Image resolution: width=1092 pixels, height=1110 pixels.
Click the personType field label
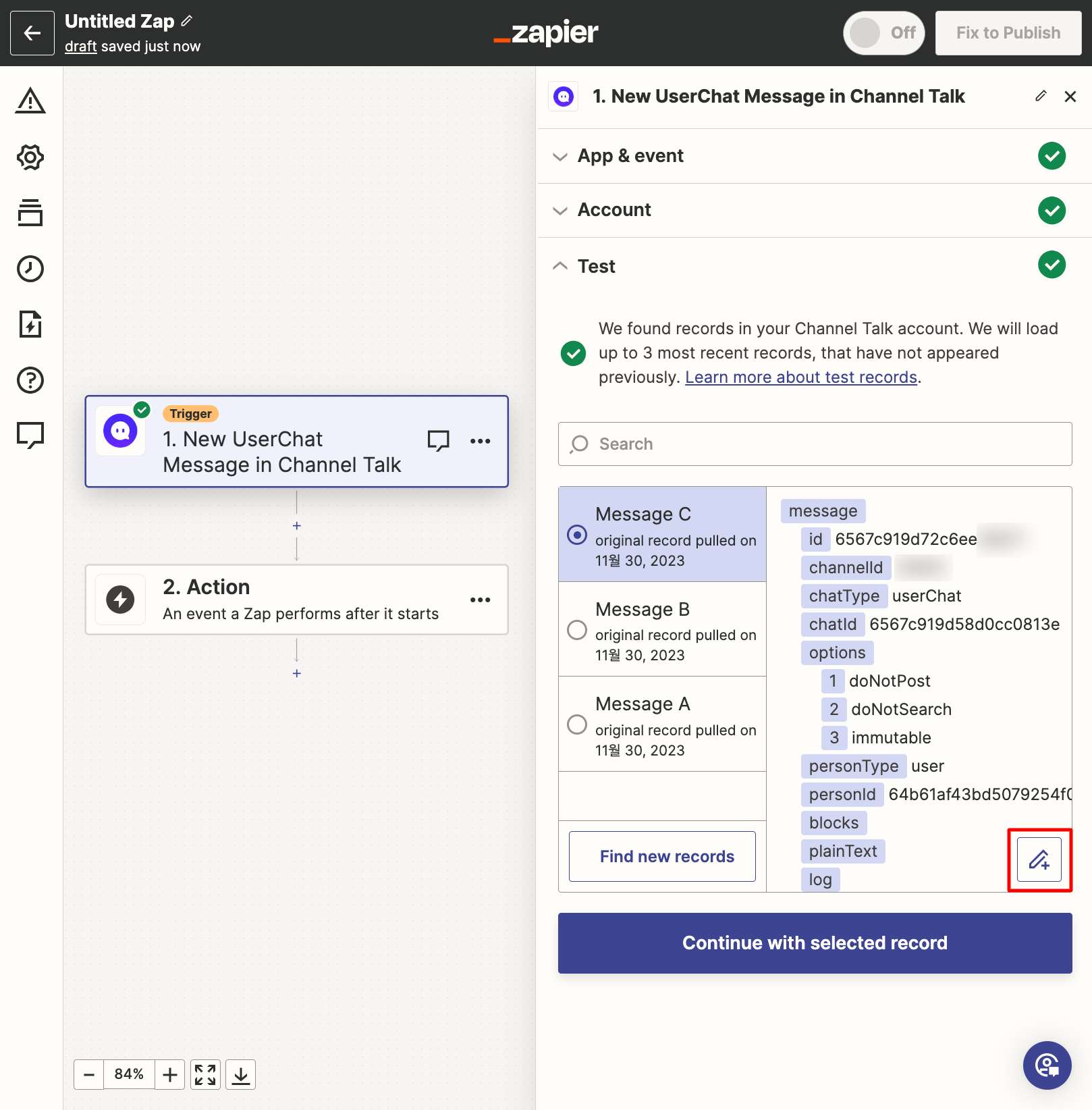click(853, 766)
